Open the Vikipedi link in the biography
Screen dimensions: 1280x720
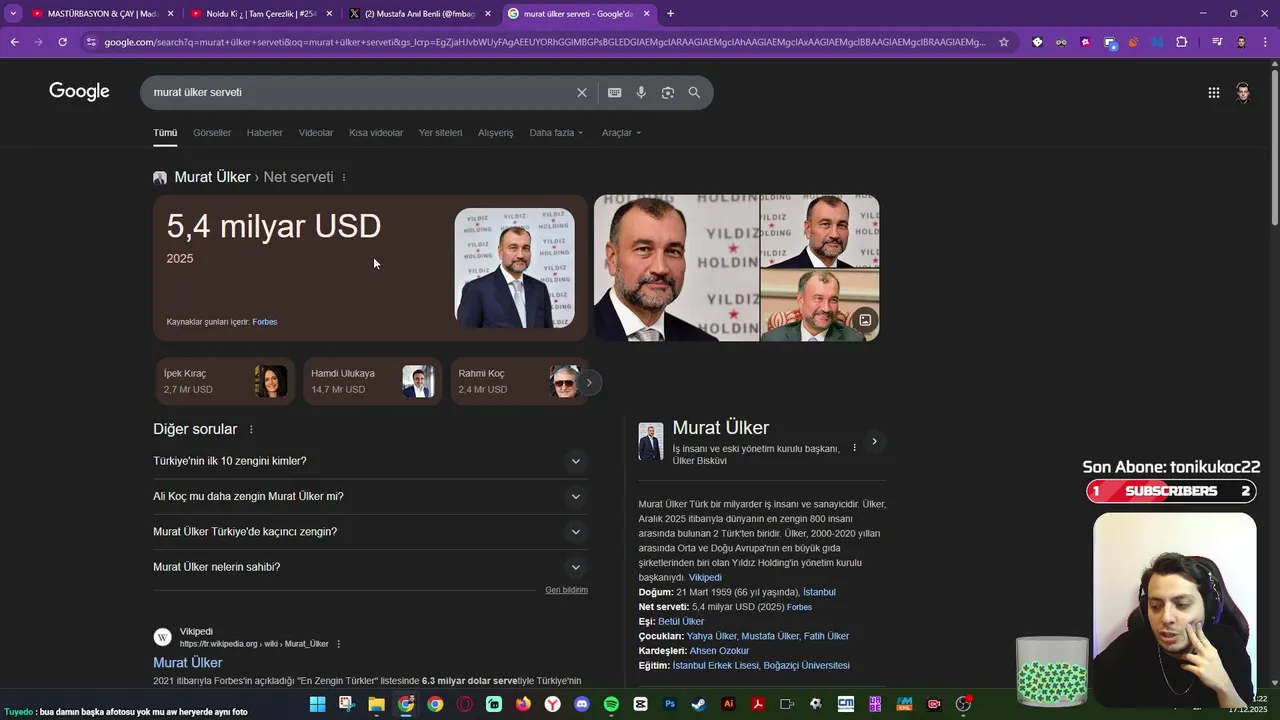pyautogui.click(x=705, y=578)
